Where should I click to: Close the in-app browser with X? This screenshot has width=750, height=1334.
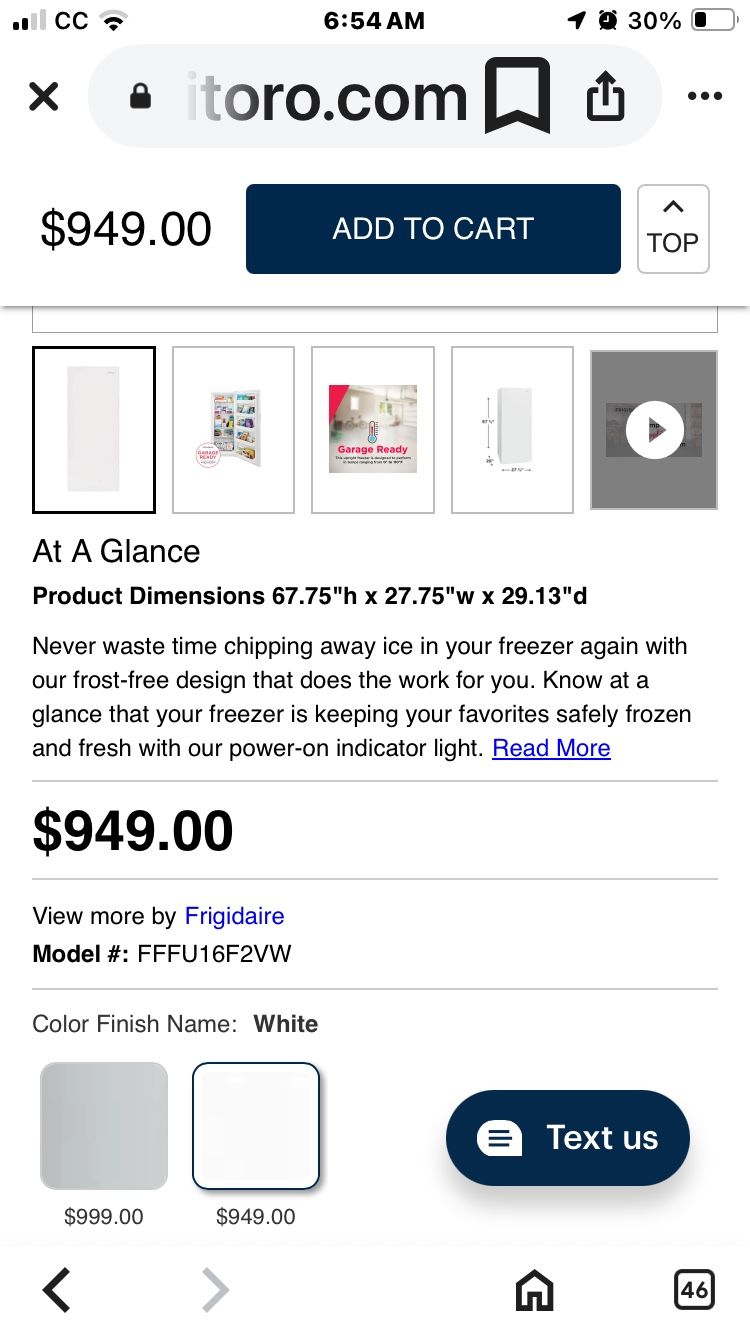[44, 97]
